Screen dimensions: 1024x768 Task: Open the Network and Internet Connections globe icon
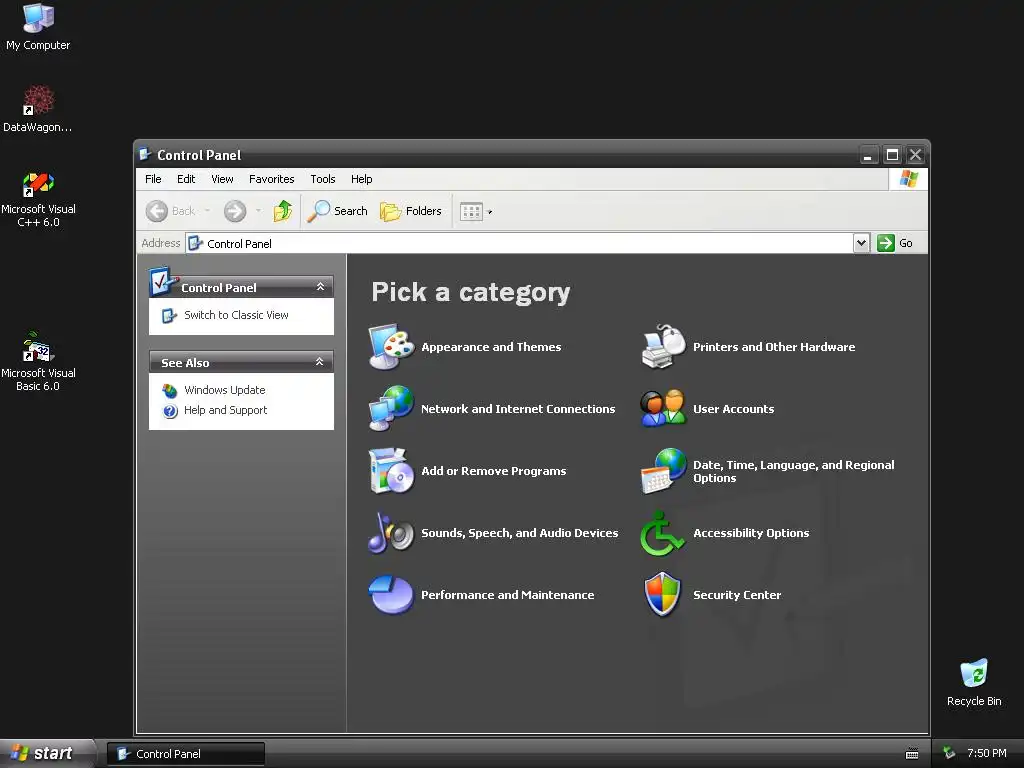(x=391, y=408)
